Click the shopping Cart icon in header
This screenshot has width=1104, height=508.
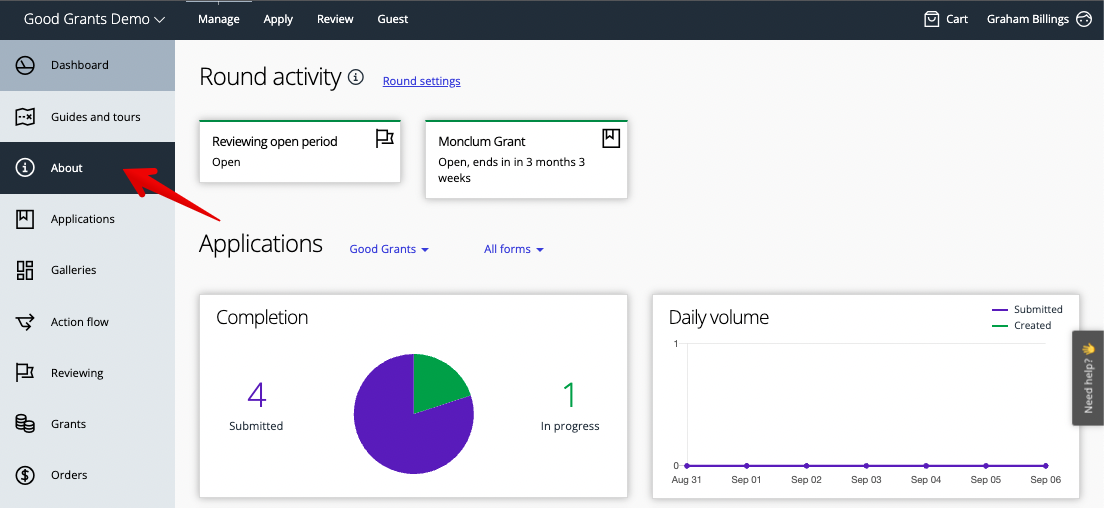(932, 19)
